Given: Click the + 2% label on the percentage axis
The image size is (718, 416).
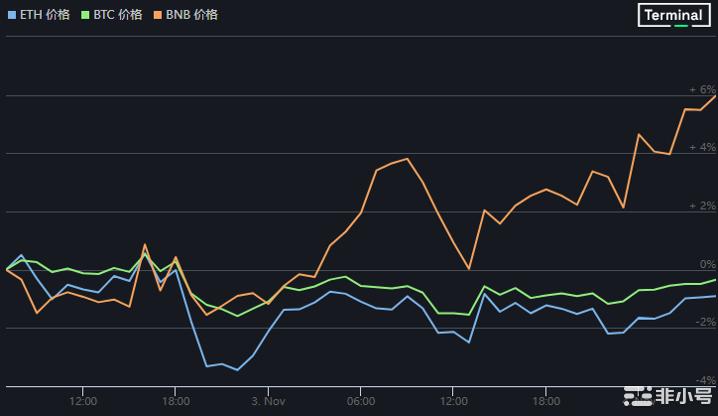Looking at the screenshot, I should pos(702,206).
